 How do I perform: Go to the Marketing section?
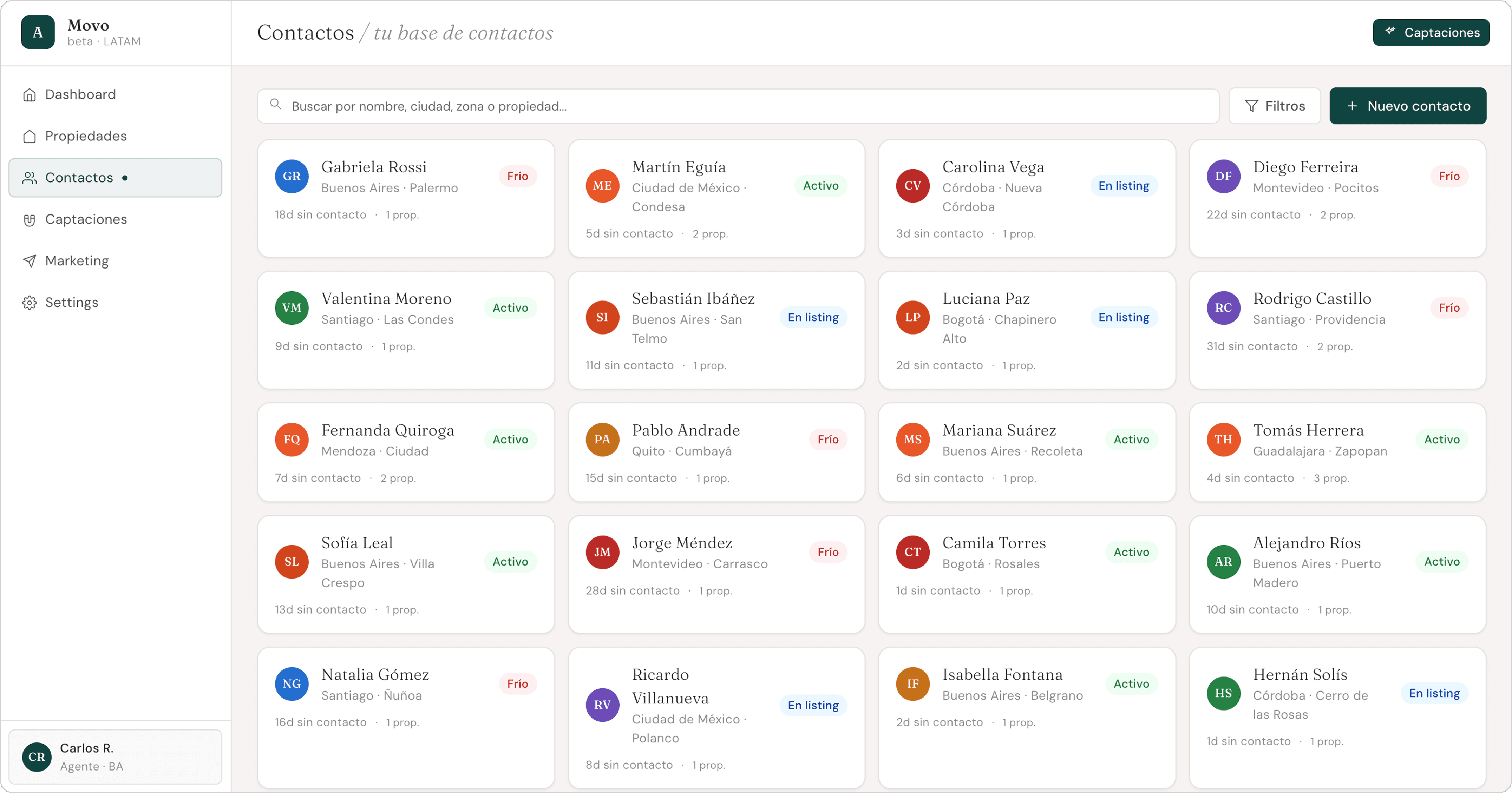click(77, 261)
